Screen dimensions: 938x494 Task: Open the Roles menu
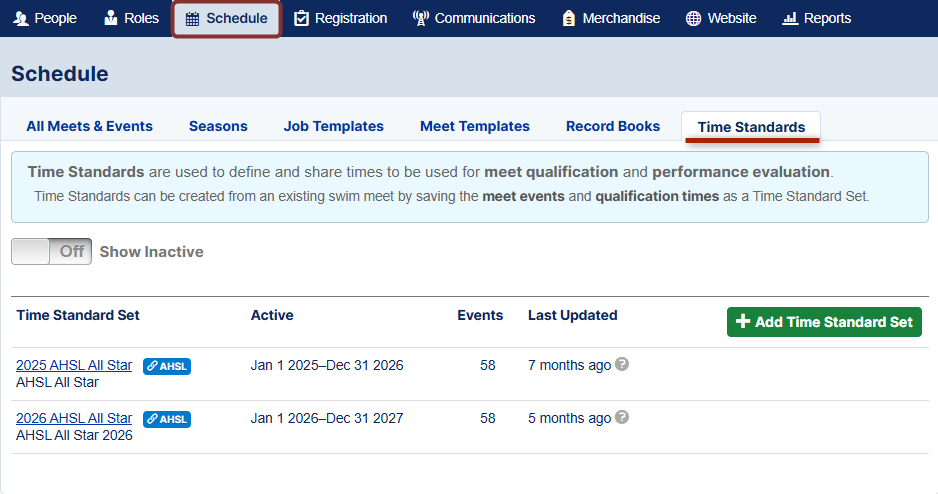131,19
